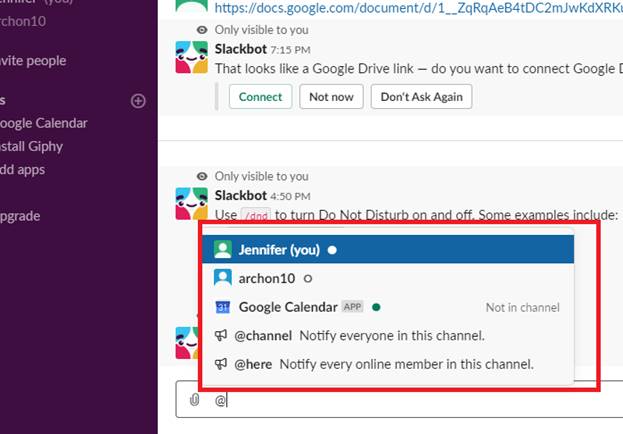Click the Google Calendar icon in mention list
The height and width of the screenshot is (434, 623).
[222, 307]
